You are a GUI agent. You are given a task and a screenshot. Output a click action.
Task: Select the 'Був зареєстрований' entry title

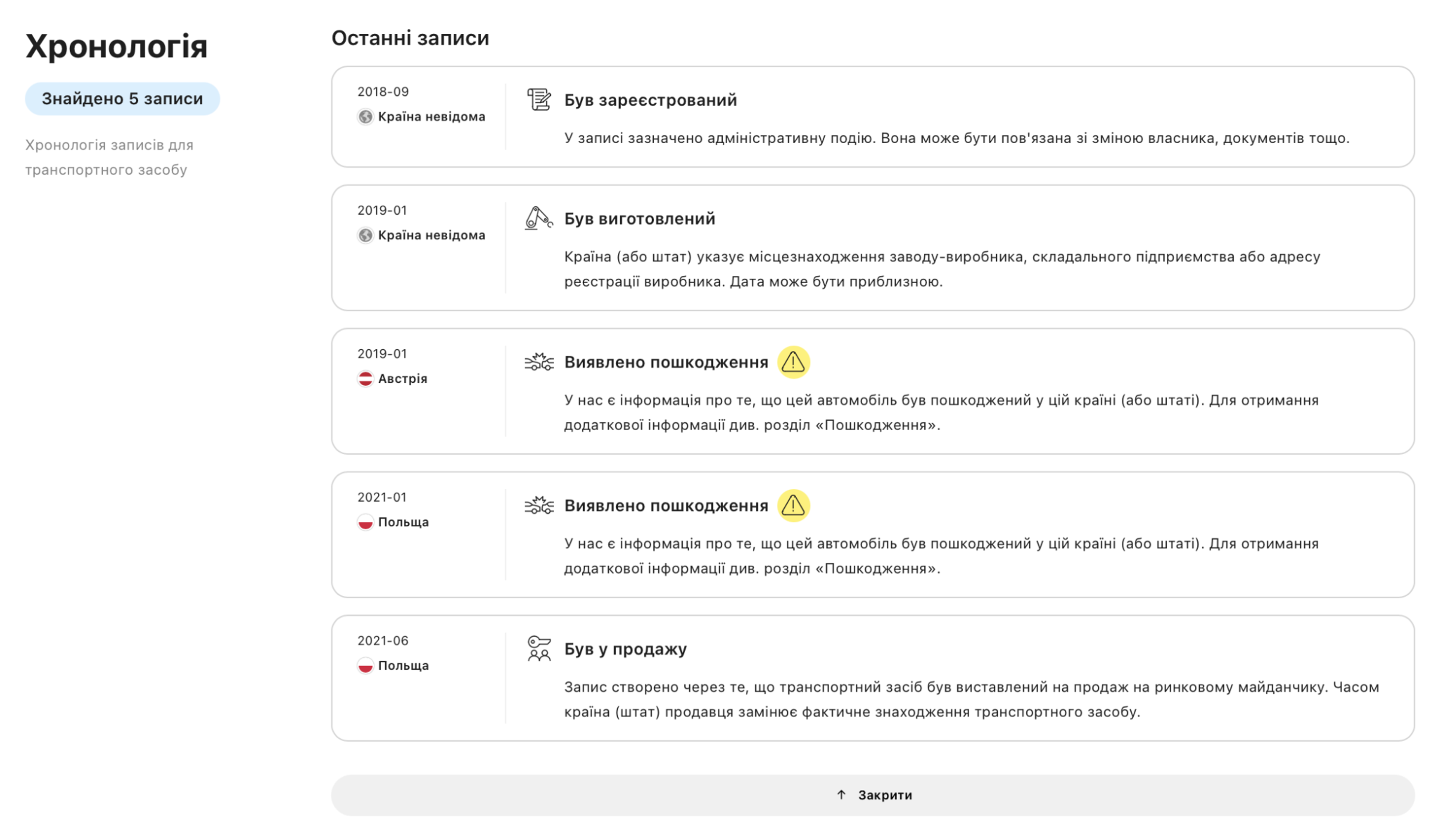click(650, 100)
